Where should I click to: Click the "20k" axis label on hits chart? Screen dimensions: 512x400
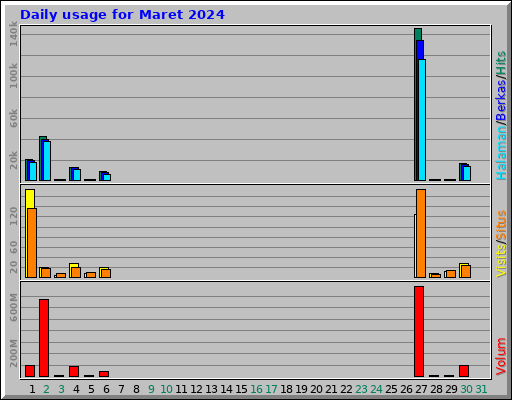13,160
